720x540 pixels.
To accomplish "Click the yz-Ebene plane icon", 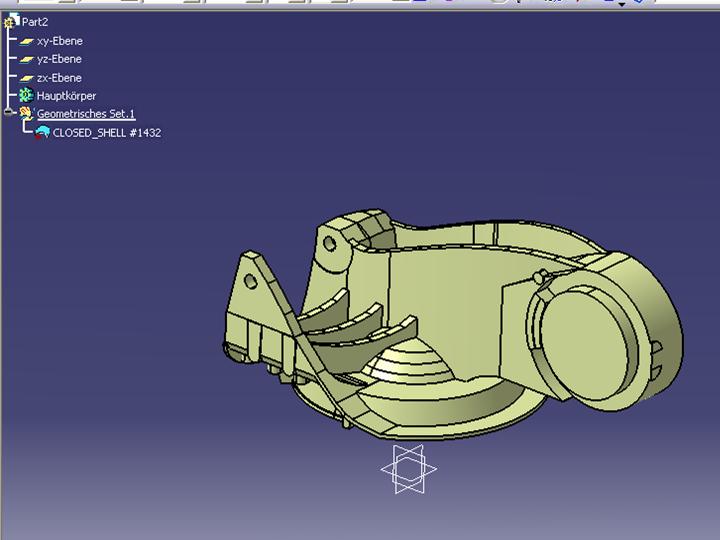I will point(27,59).
